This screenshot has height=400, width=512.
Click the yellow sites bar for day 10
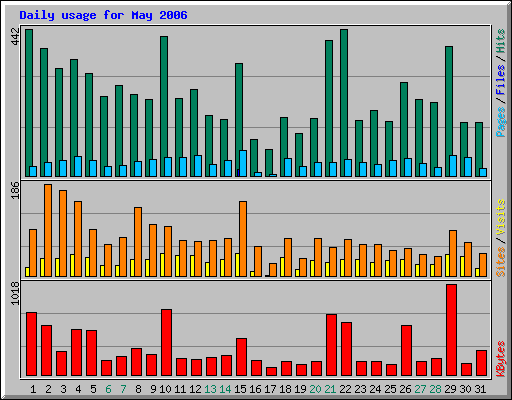(162, 265)
